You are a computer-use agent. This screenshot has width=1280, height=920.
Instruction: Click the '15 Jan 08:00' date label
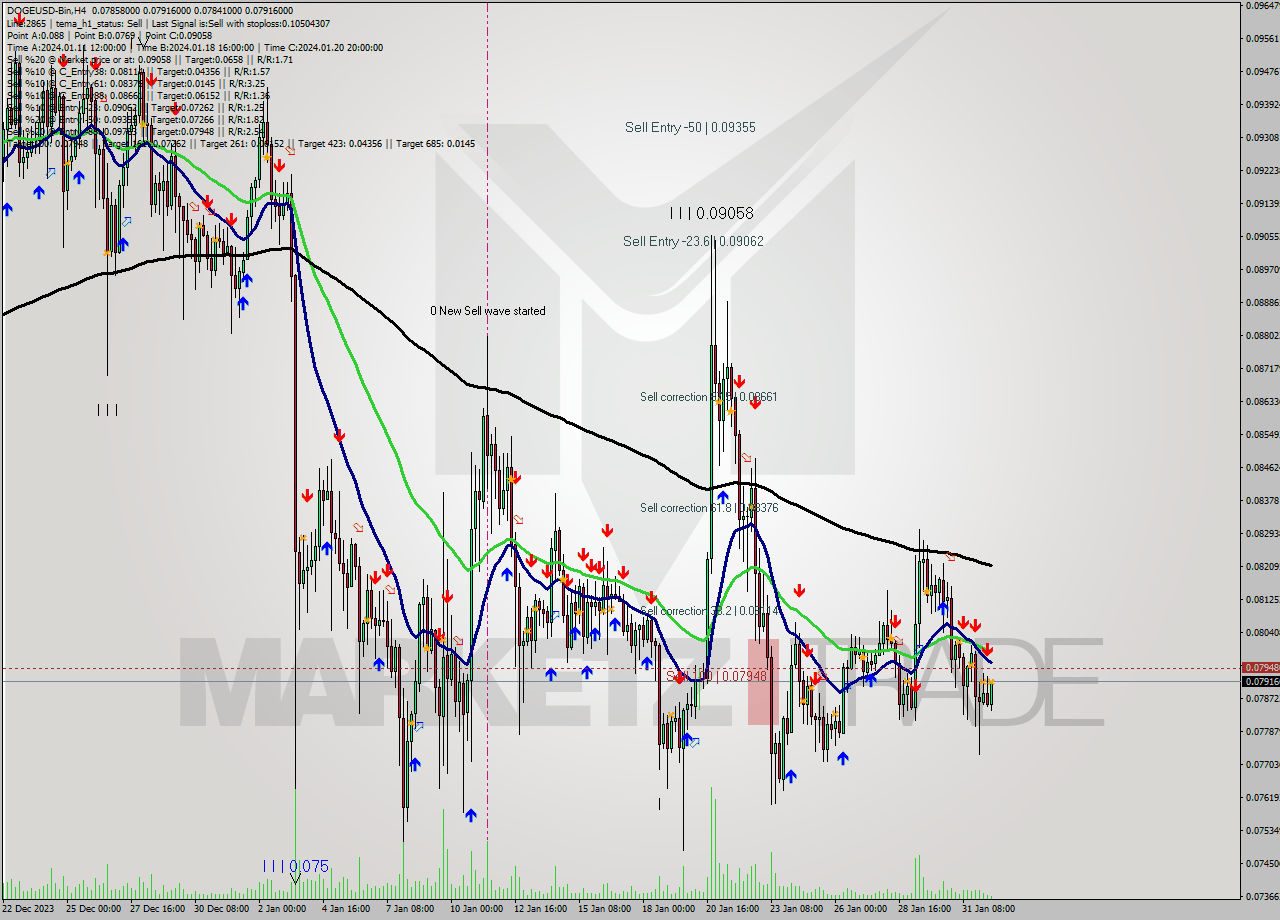tap(604, 909)
